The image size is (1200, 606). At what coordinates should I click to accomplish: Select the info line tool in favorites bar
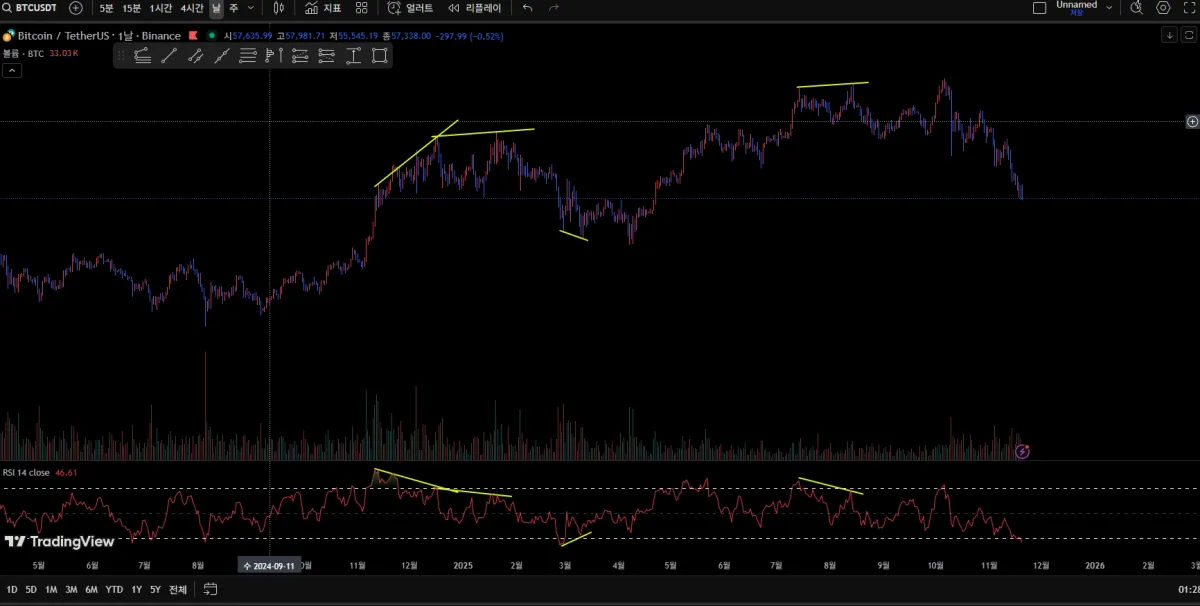coord(196,56)
